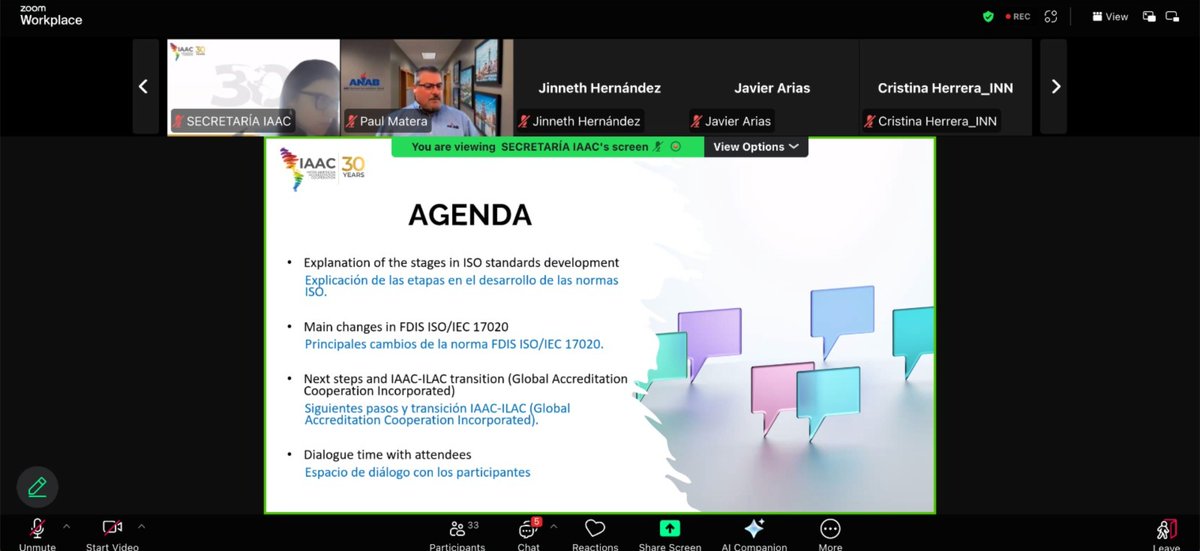Click the IAAC 30 Years logo on slide

pos(323,167)
